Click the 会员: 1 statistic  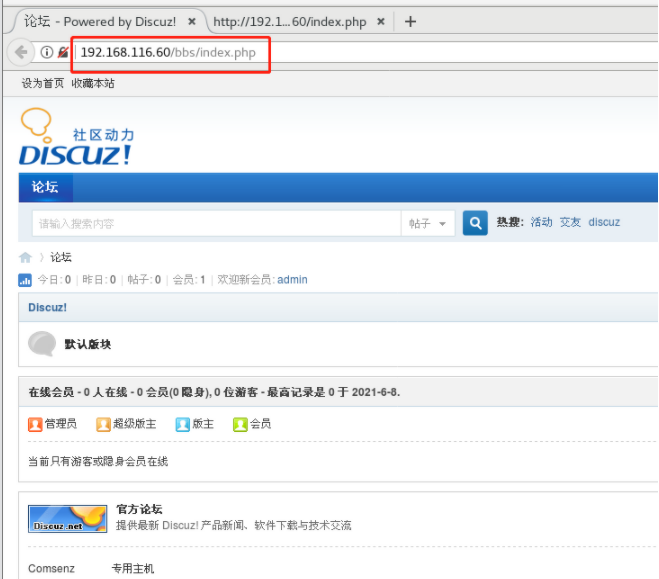point(189,279)
